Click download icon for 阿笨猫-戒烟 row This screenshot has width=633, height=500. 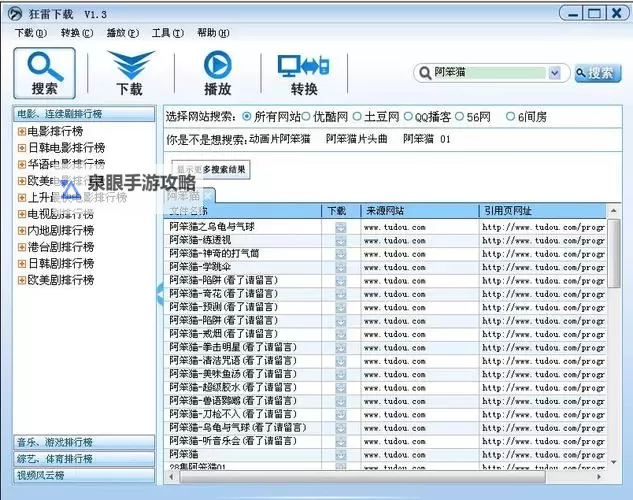click(341, 334)
